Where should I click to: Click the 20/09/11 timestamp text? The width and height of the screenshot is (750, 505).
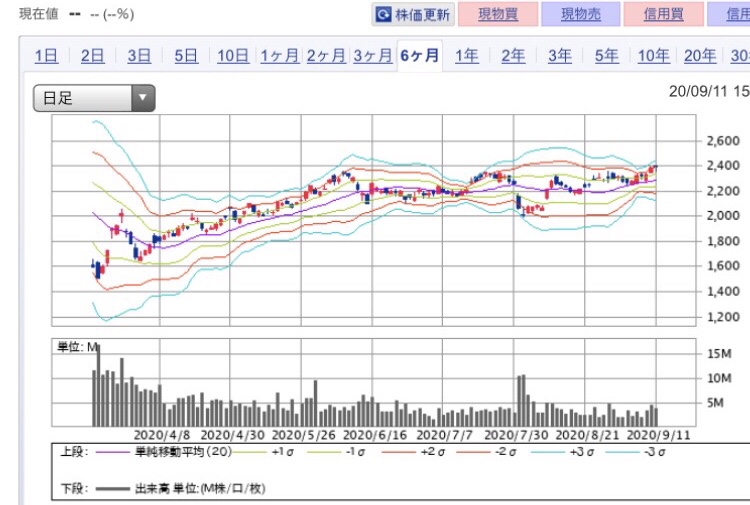[x=709, y=91]
